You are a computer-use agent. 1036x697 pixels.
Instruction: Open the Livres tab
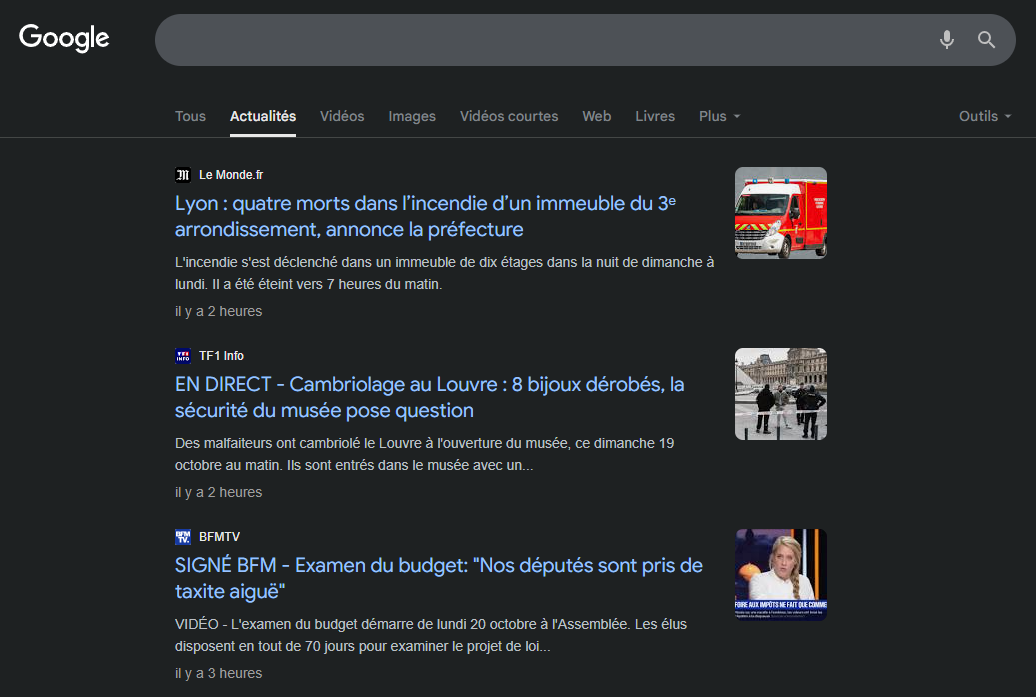click(655, 116)
